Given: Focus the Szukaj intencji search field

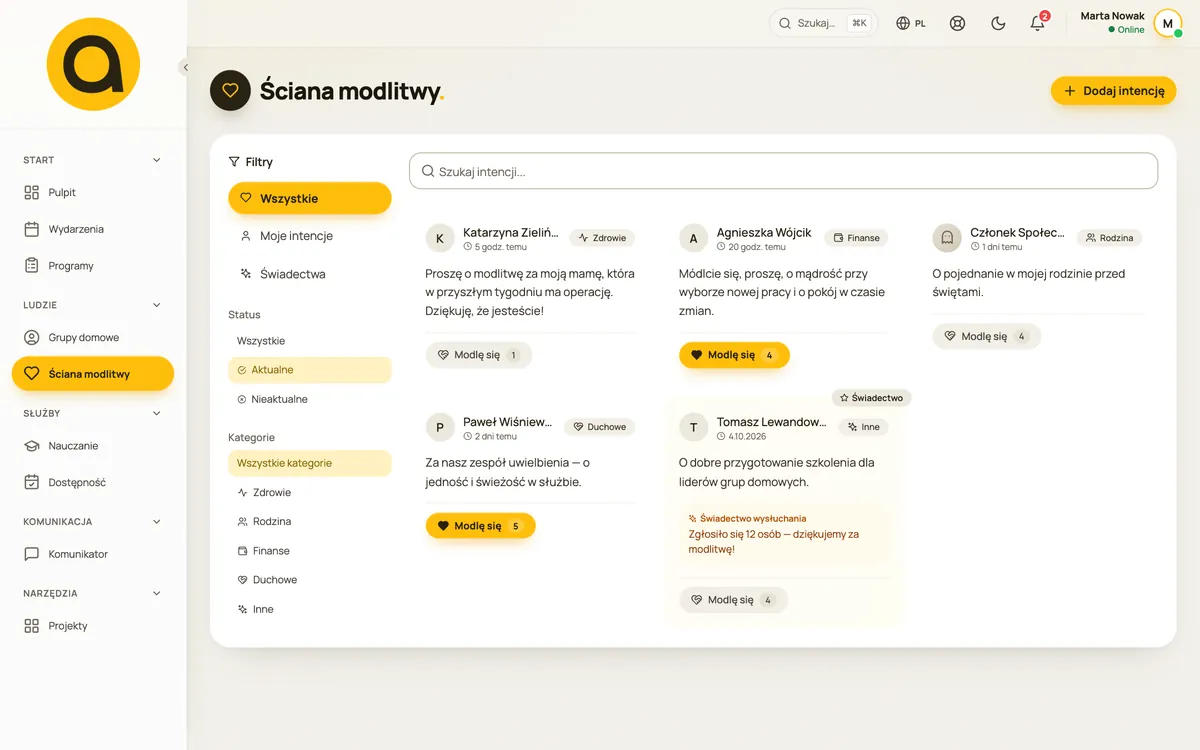Looking at the screenshot, I should 783,171.
